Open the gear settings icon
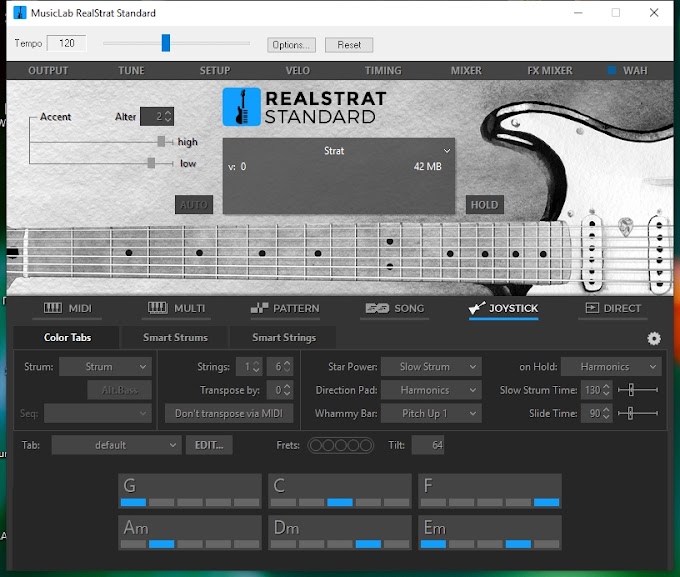The width and height of the screenshot is (680, 577). 654,338
